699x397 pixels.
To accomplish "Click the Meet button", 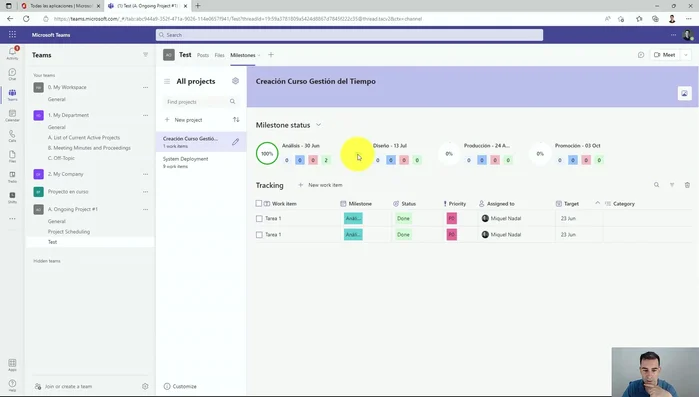I will [665, 55].
